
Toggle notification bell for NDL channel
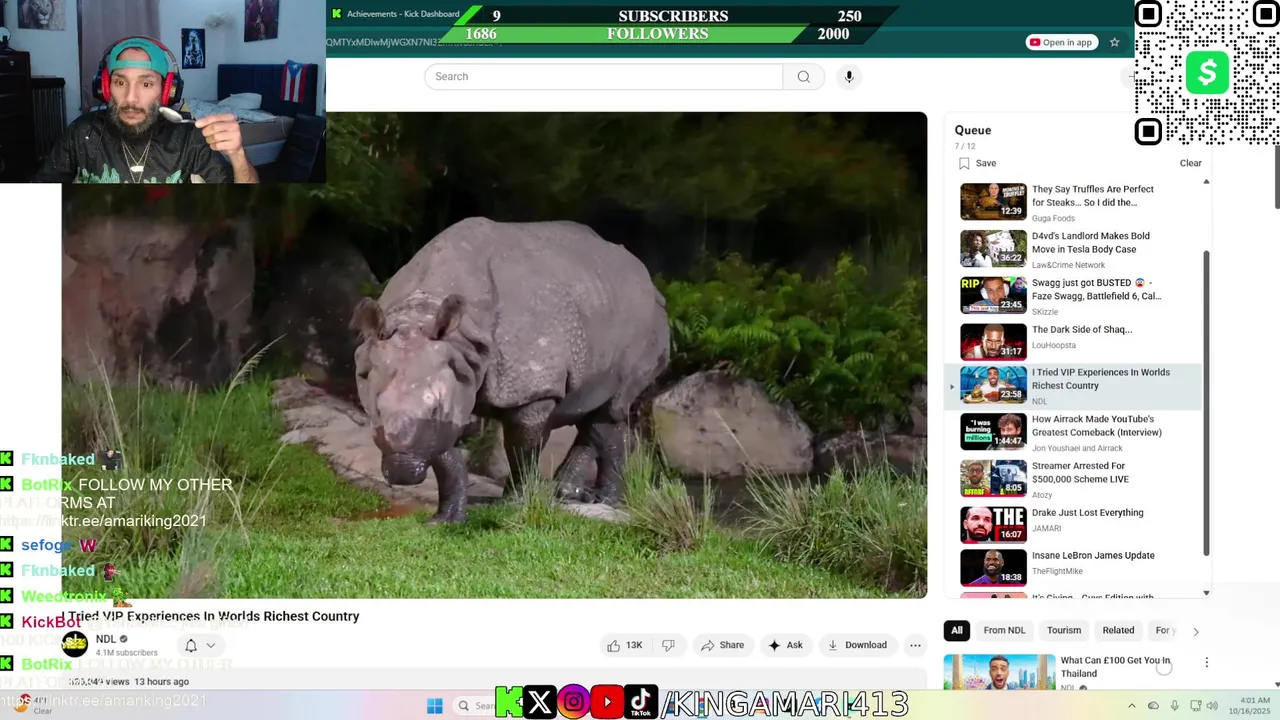point(191,645)
